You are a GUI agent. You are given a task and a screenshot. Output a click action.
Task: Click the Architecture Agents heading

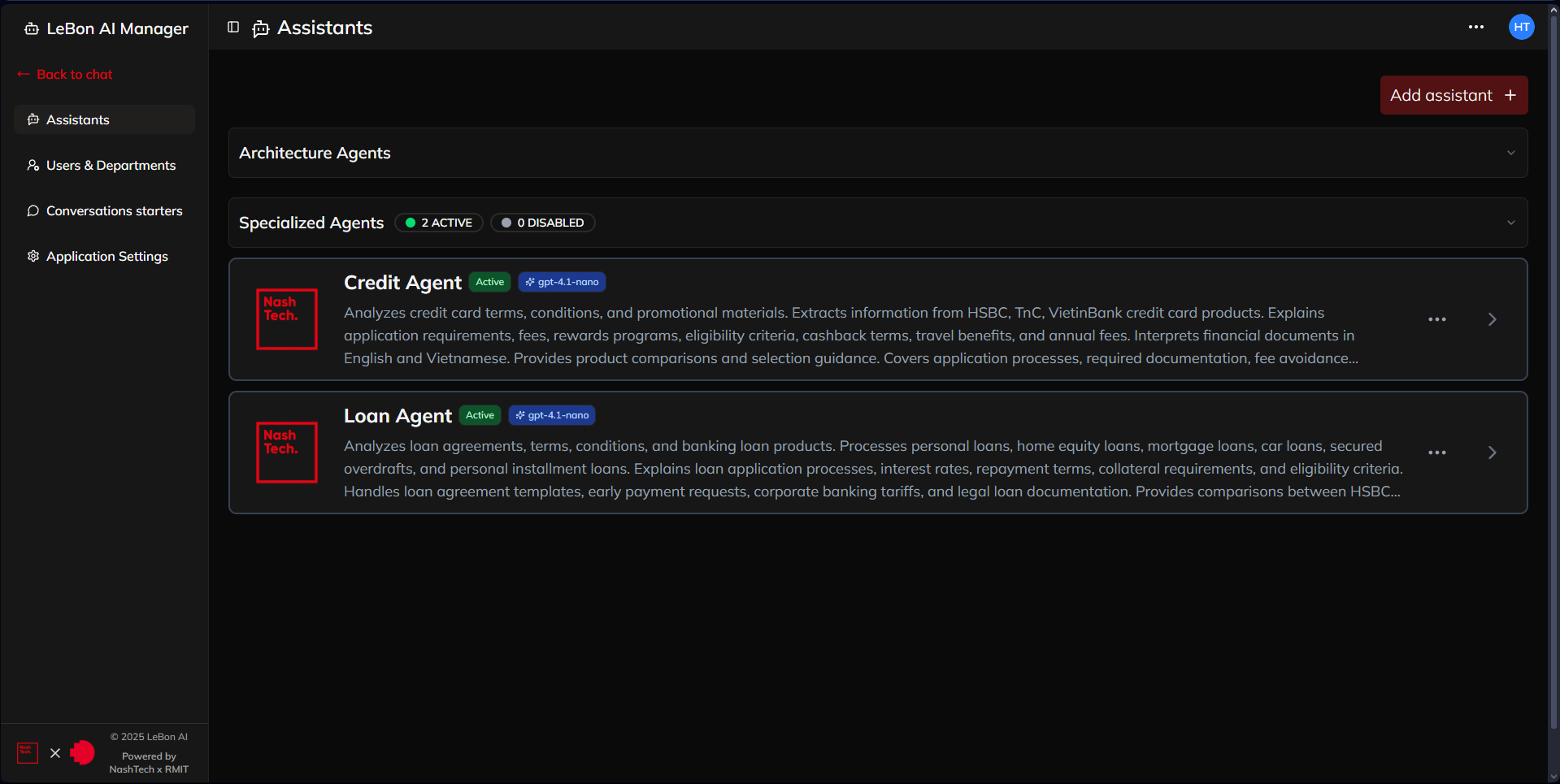315,153
